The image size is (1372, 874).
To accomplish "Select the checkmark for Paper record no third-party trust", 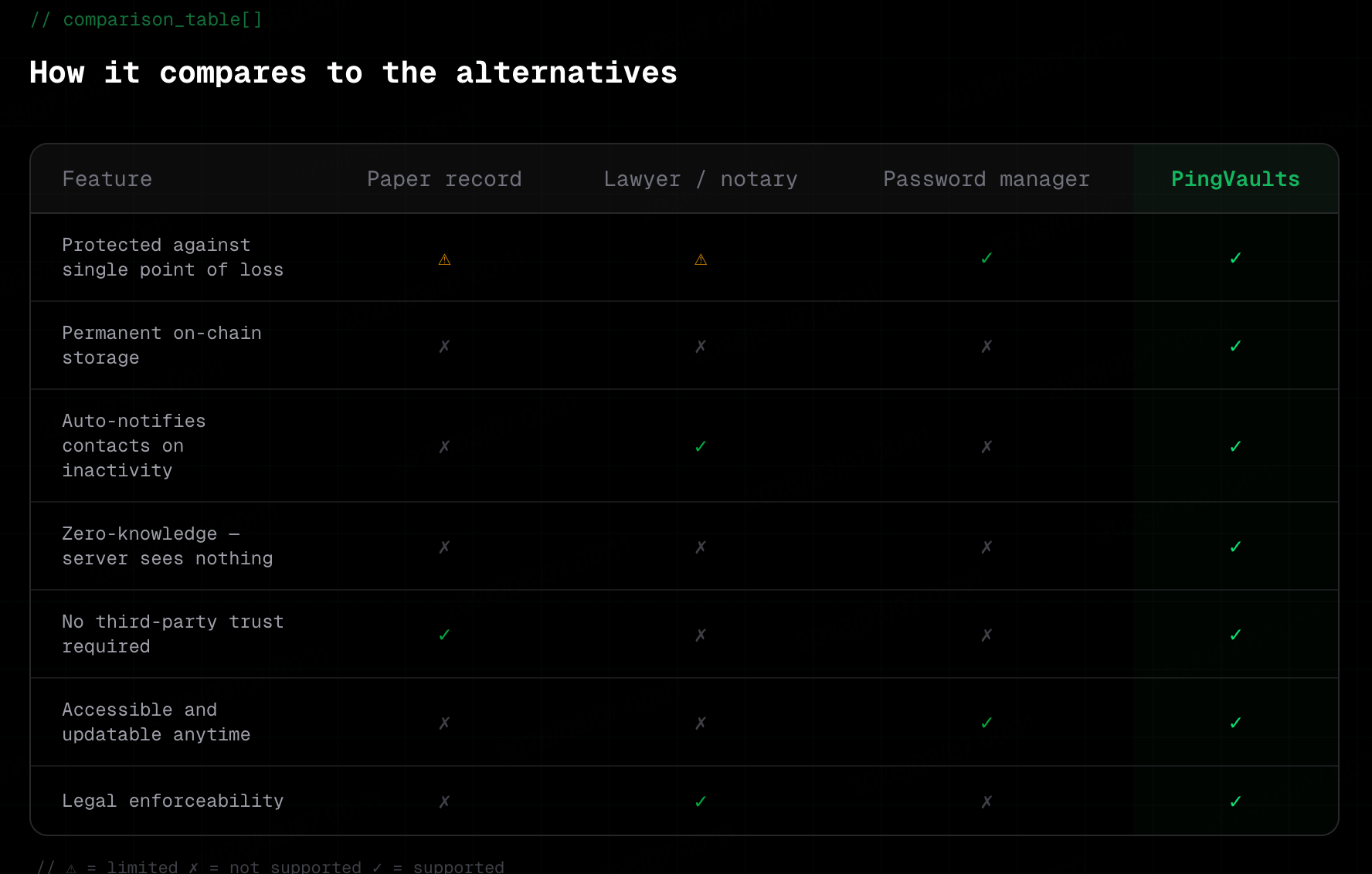I will (x=444, y=634).
